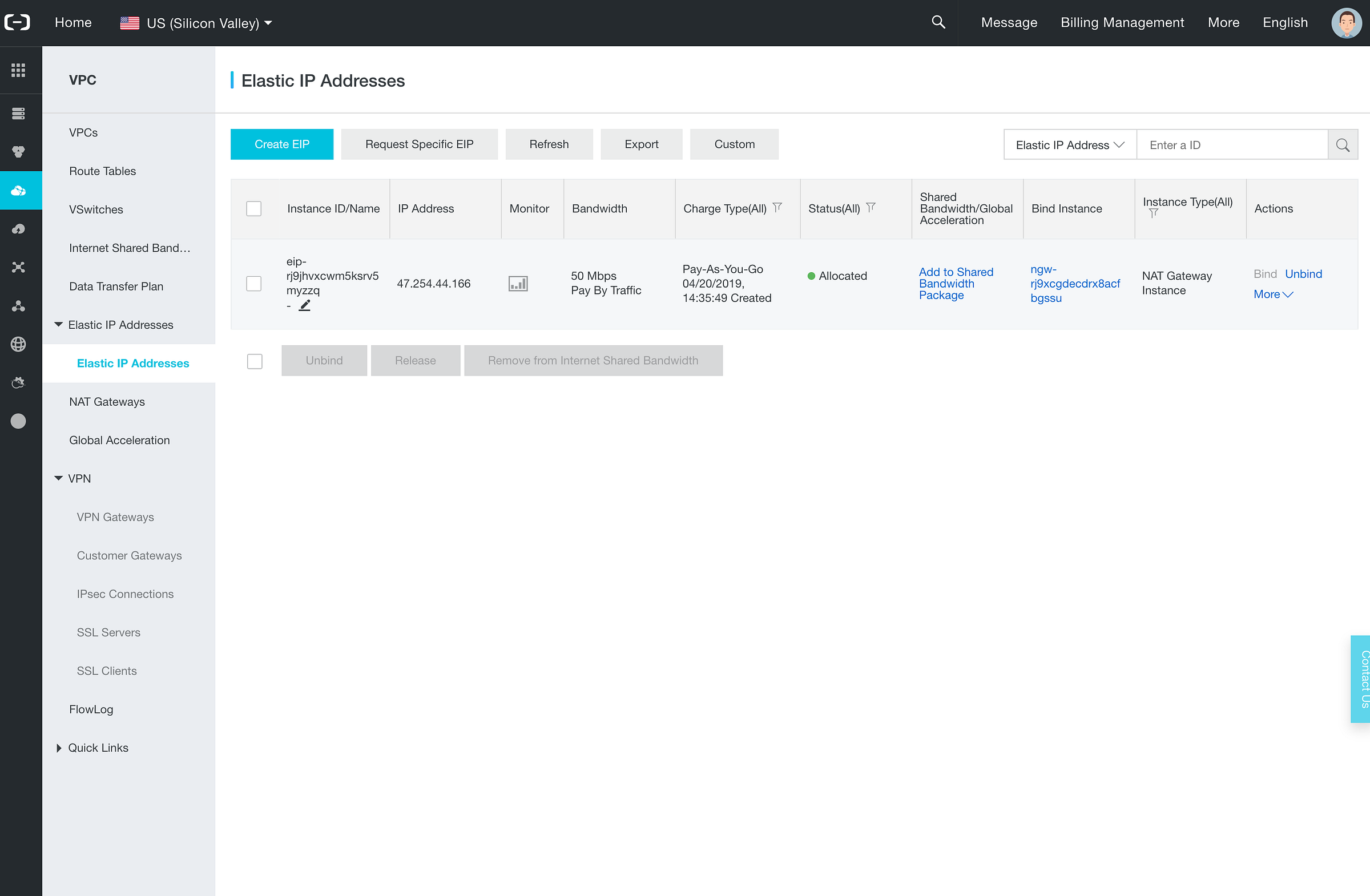Click the Charge Type(All) filter funnel icon

(x=777, y=207)
